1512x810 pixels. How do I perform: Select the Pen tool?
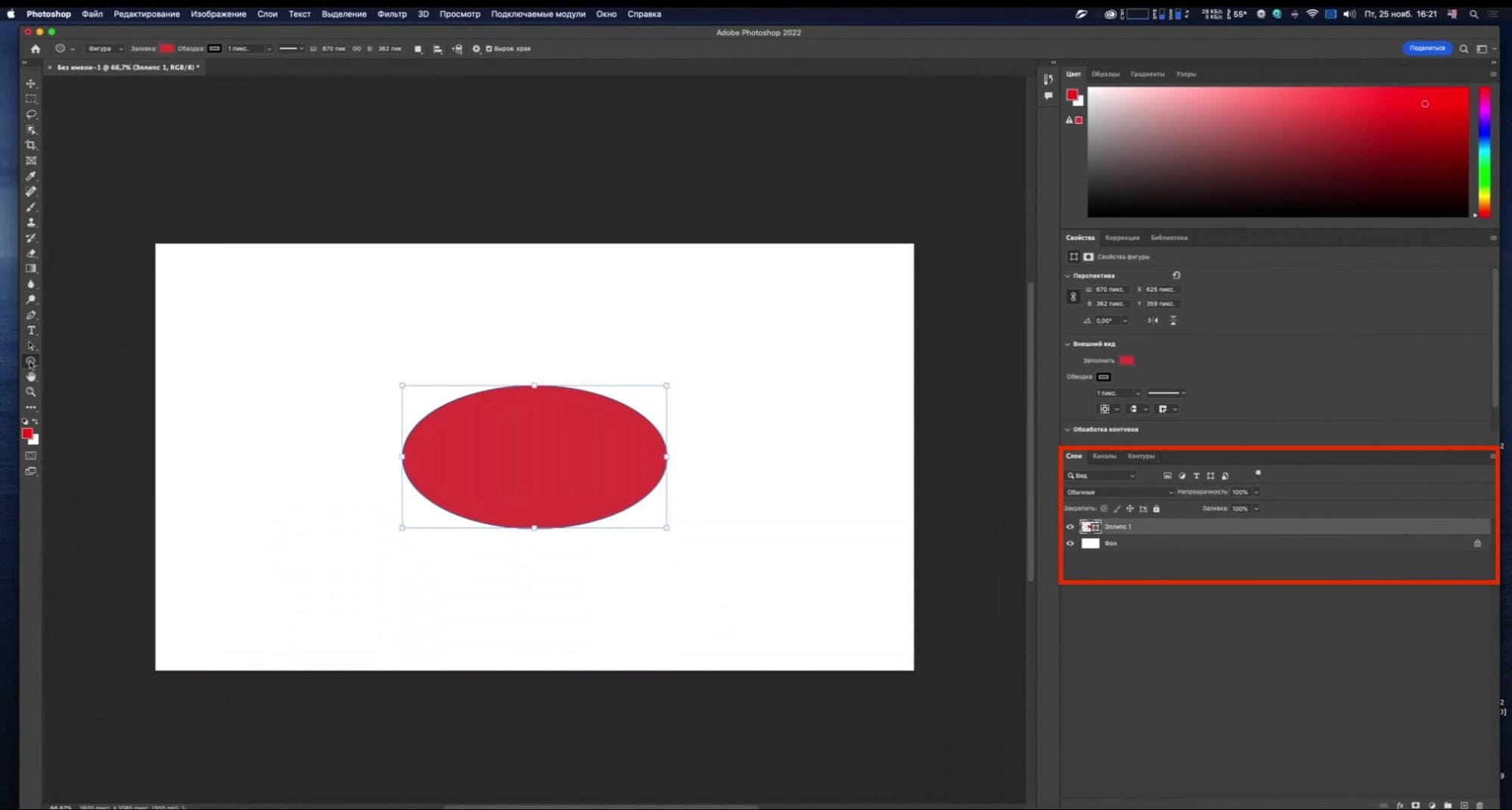(31, 315)
